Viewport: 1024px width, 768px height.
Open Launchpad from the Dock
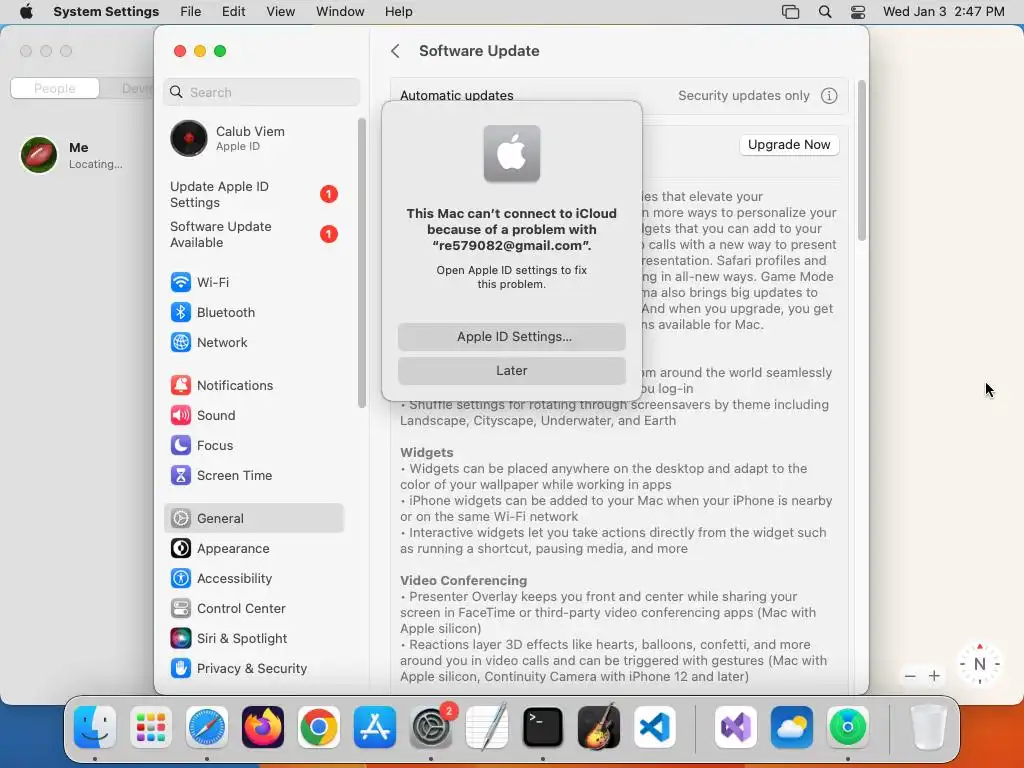151,727
